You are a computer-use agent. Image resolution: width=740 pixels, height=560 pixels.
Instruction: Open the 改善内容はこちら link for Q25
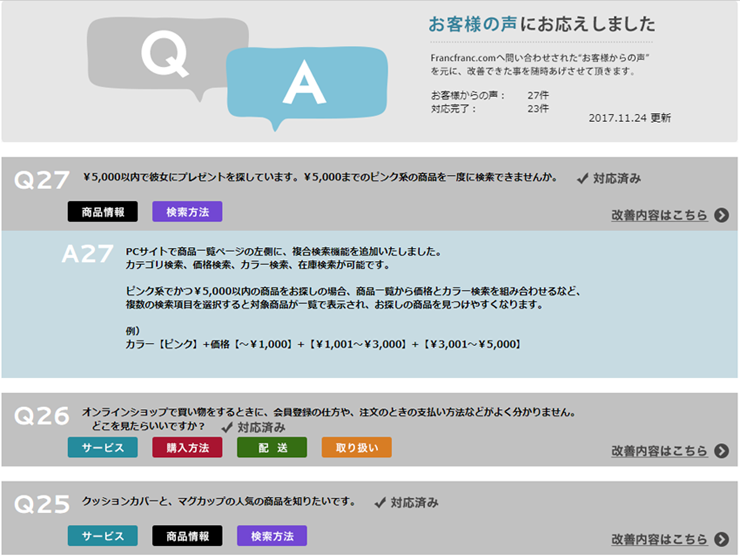(x=659, y=540)
